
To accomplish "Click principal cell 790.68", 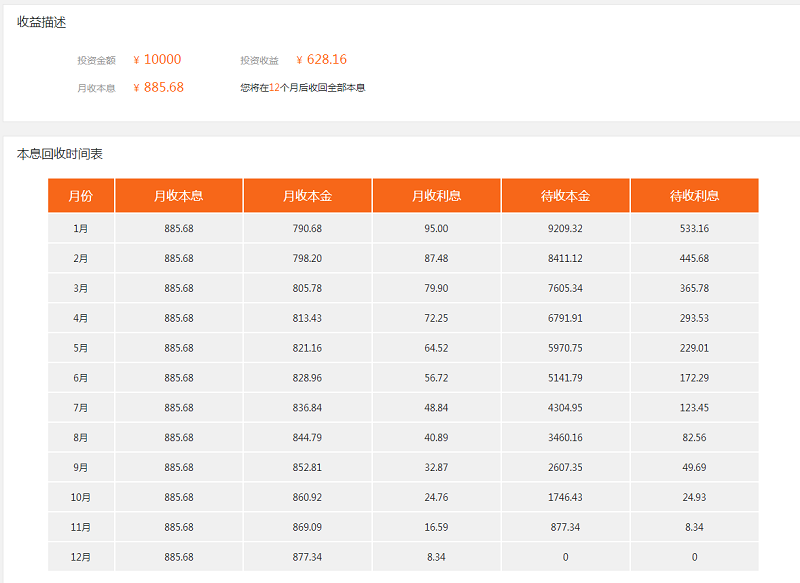I will pos(307,229).
